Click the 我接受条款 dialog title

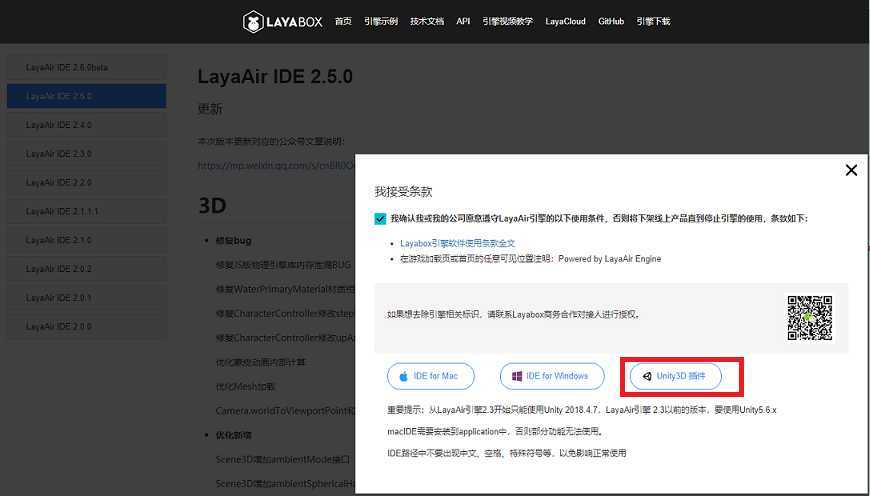pyautogui.click(x=403, y=192)
